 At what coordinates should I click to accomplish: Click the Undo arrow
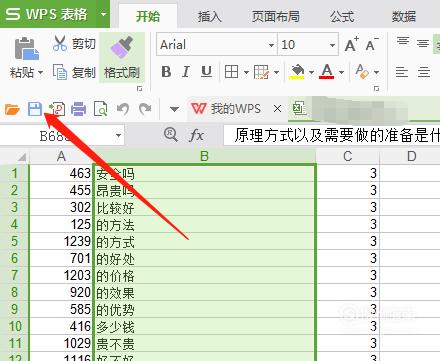coord(123,109)
